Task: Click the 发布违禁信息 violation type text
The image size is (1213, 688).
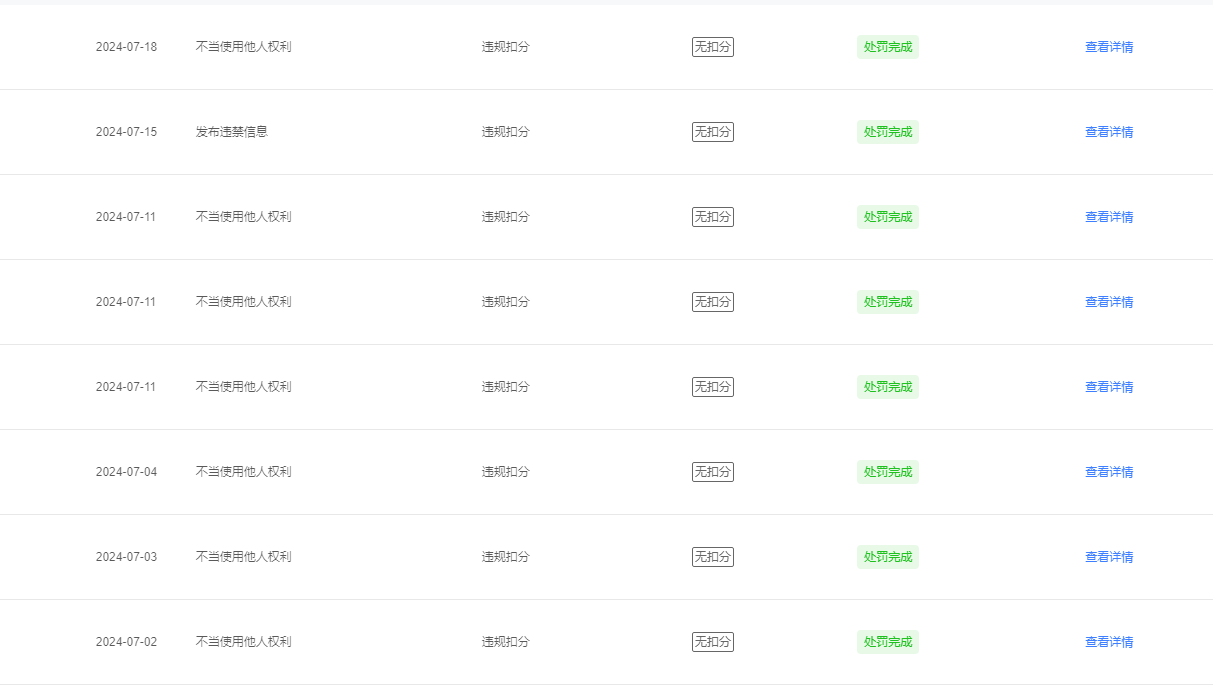Action: click(232, 132)
